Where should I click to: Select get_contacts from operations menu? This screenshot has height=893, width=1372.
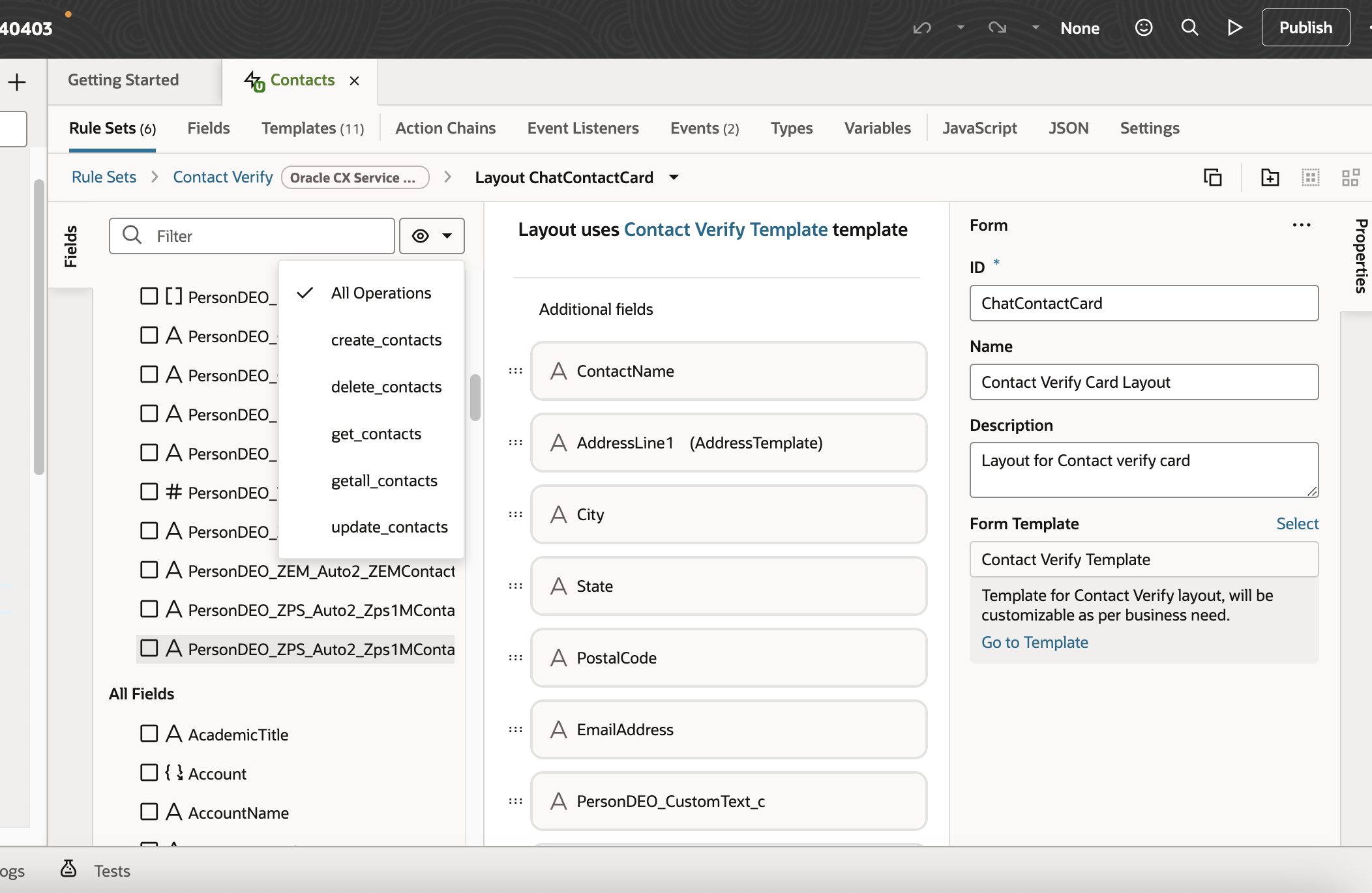tap(376, 433)
